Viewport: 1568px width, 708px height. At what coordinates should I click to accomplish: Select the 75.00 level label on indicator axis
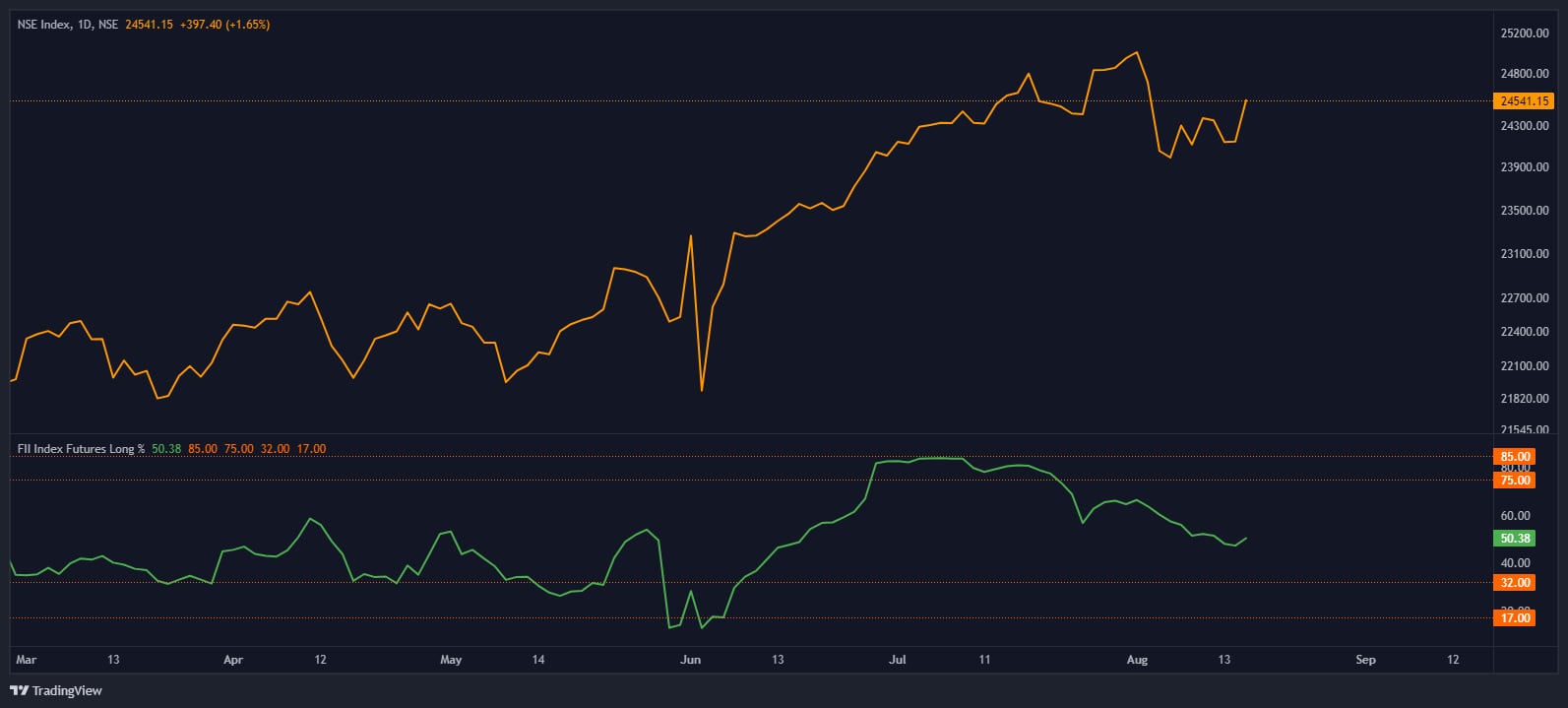(x=1515, y=481)
